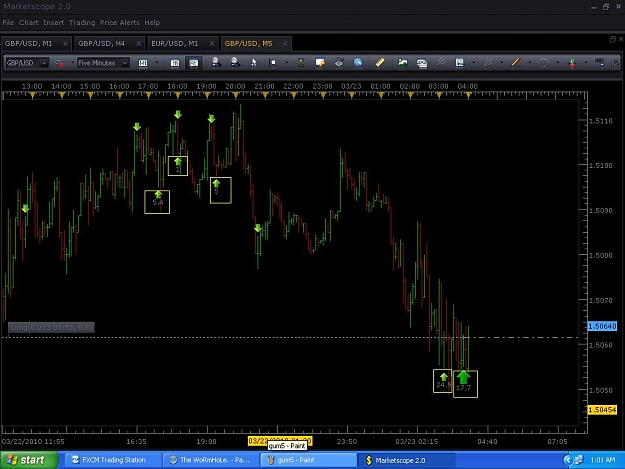
Task: Select the cursor pointer tool
Action: [254, 63]
